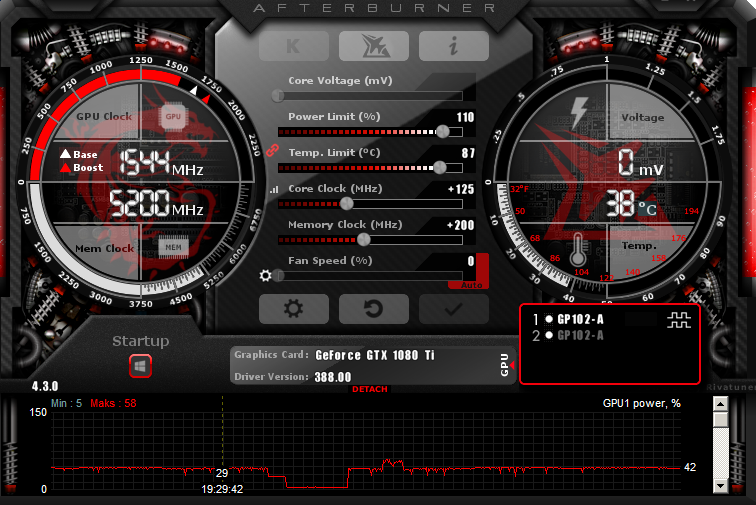
Task: Click the DETACH monitor link
Action: 370,389
